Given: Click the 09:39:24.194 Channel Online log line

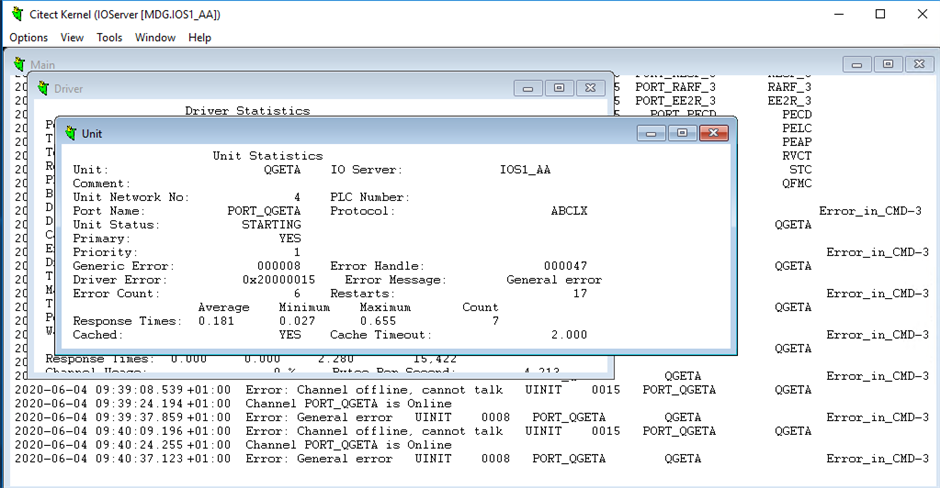Looking at the screenshot, I should click(233, 404).
